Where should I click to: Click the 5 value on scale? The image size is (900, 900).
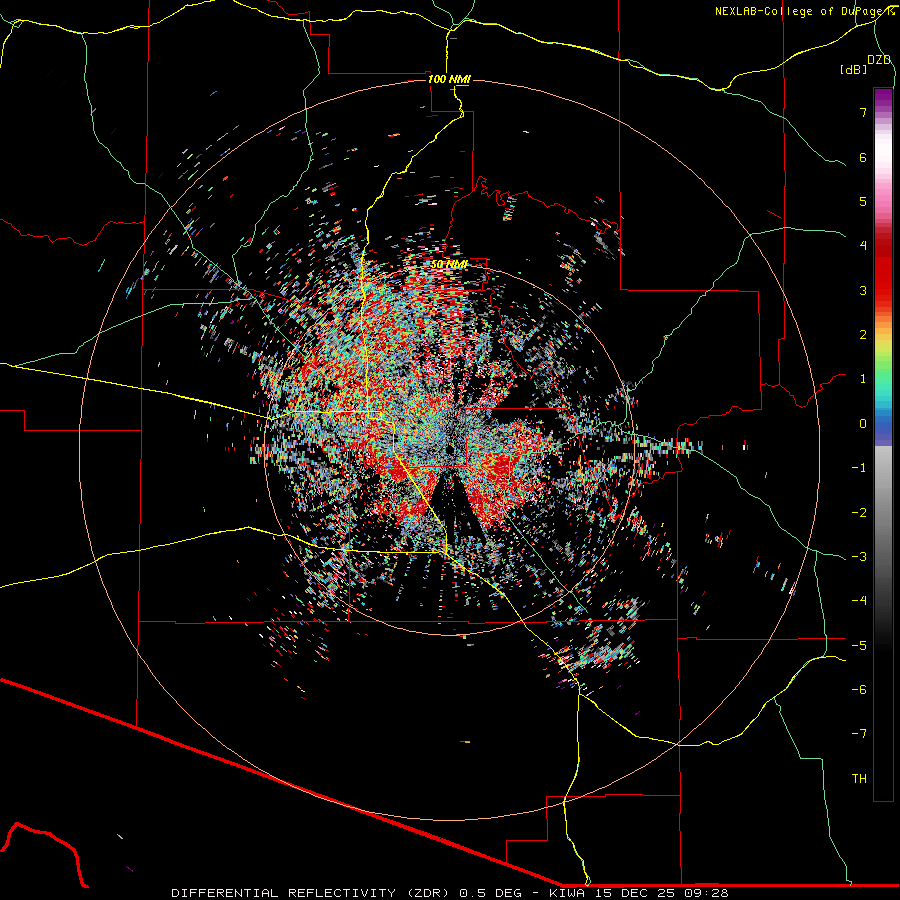click(863, 201)
